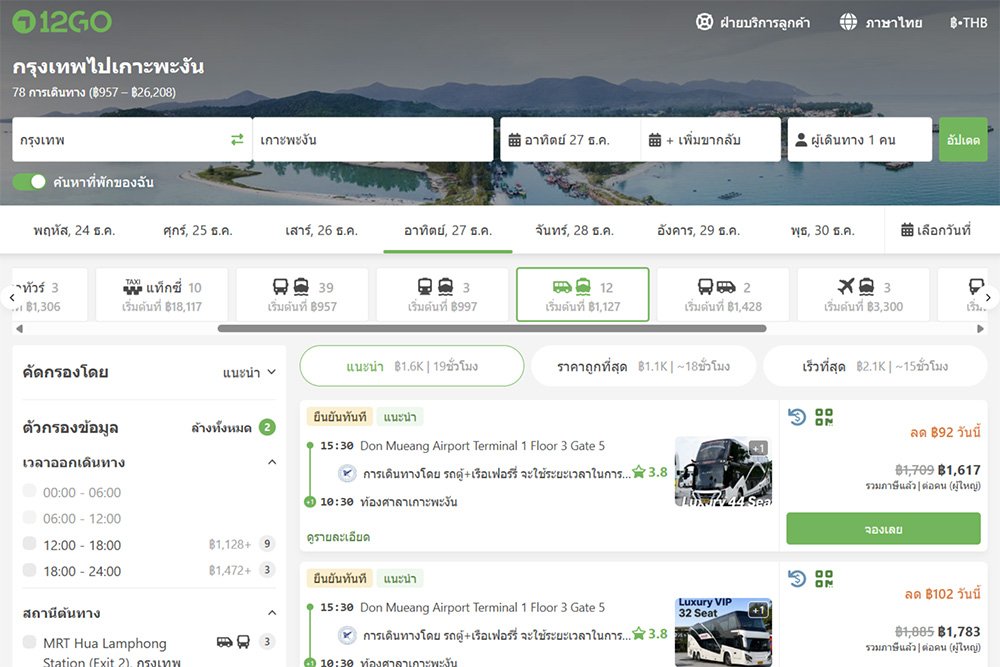Open the เลือกวันที่ calendar picker
Screen dimensions: 1000x667
936,230
